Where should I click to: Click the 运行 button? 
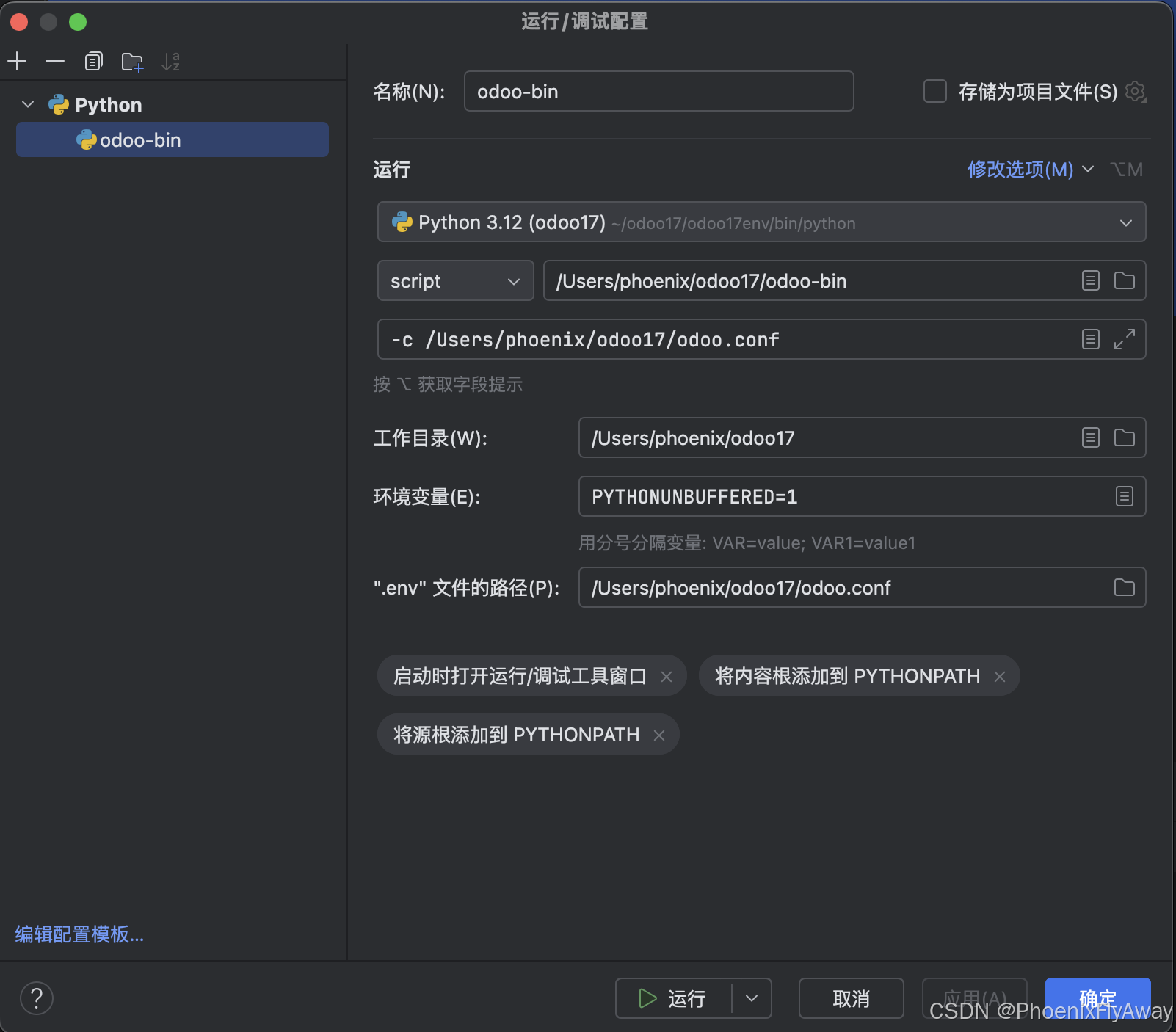point(673,998)
